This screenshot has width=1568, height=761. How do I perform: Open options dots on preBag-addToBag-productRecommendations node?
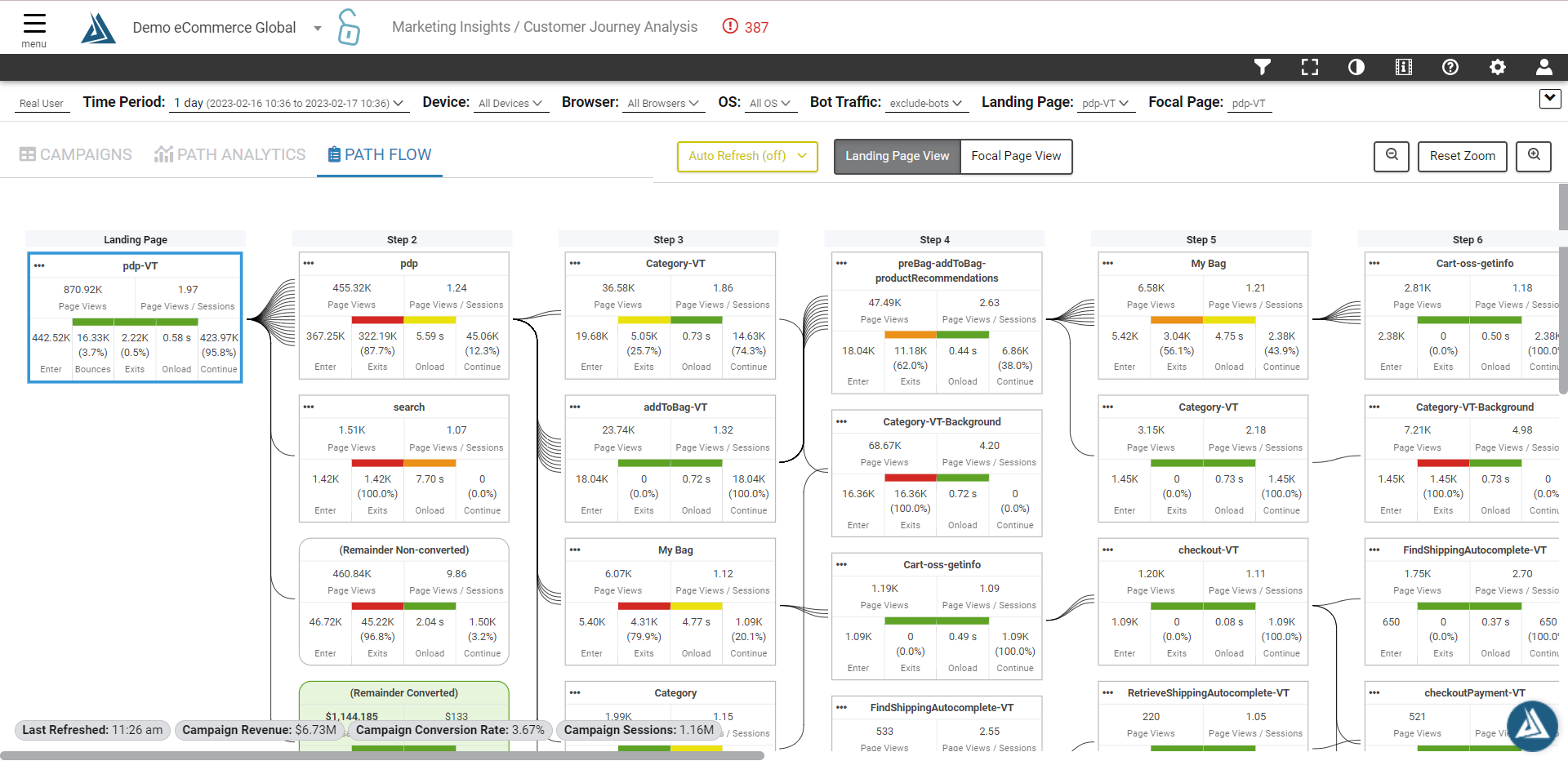tap(841, 263)
